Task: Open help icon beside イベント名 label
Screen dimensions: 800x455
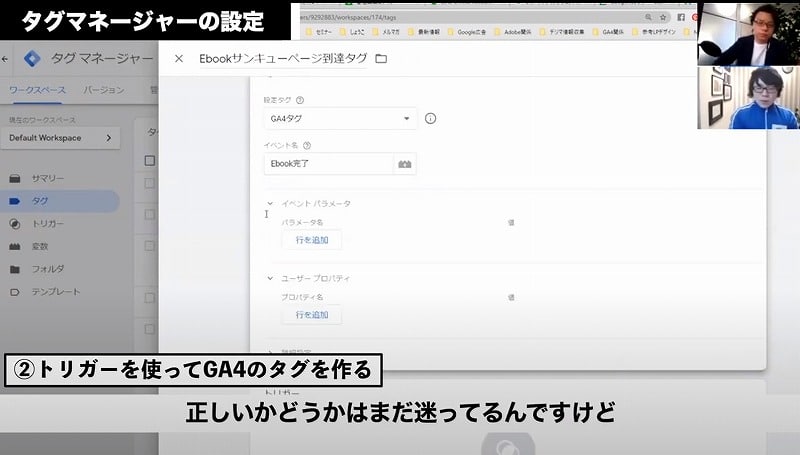Action: 307,145
